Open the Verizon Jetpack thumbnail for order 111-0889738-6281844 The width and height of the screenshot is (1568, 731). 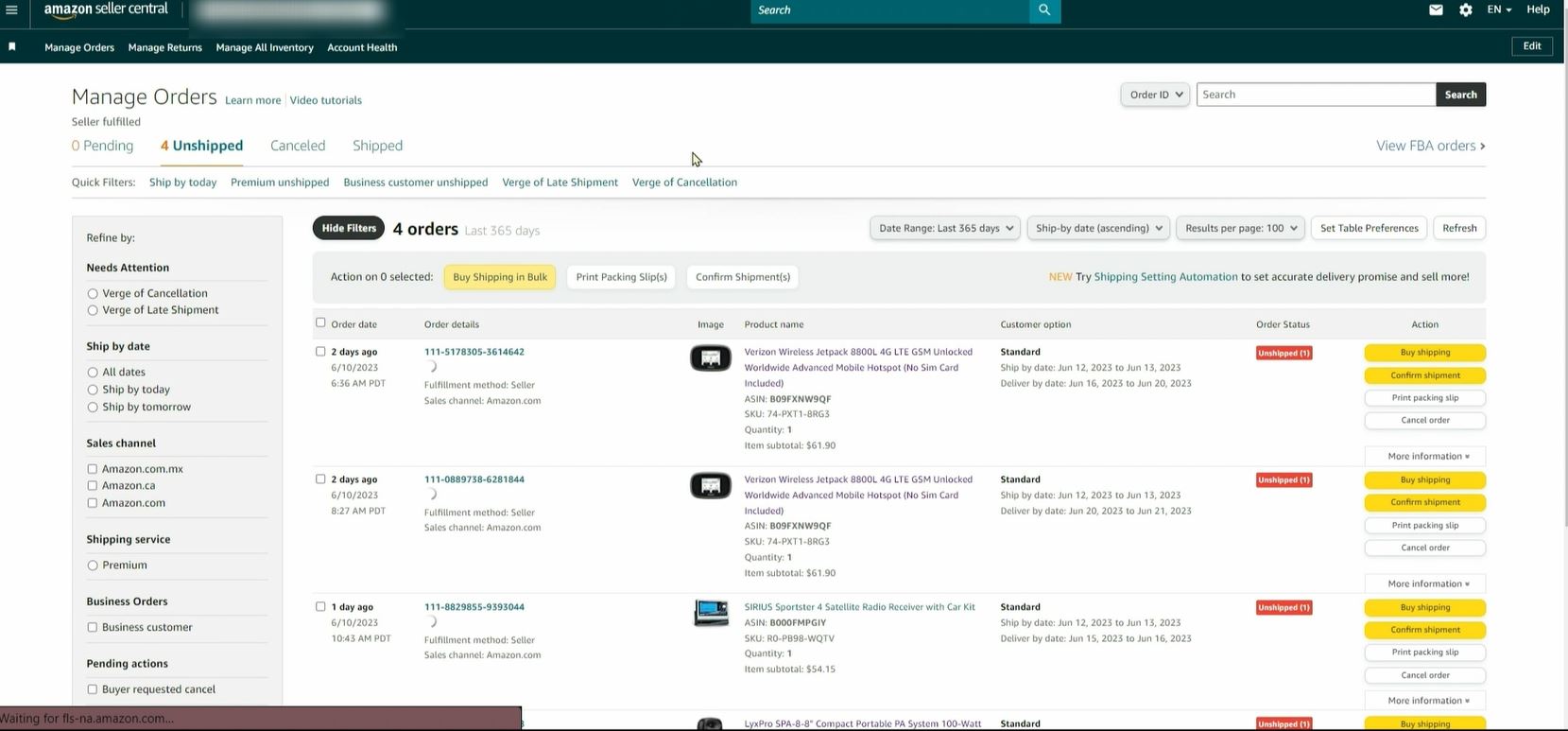[x=711, y=485]
